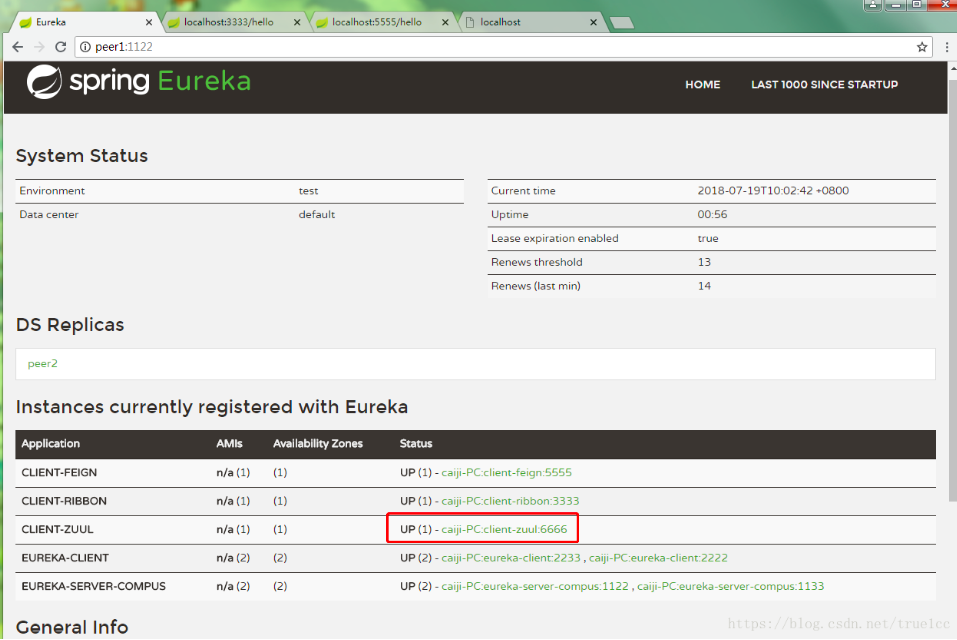Click the General Info heading
Image resolution: width=957 pixels, height=640 pixels.
(72, 627)
